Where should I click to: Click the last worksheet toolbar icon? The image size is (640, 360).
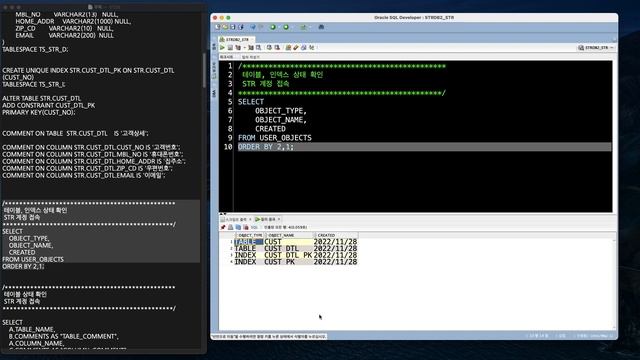point(312,47)
